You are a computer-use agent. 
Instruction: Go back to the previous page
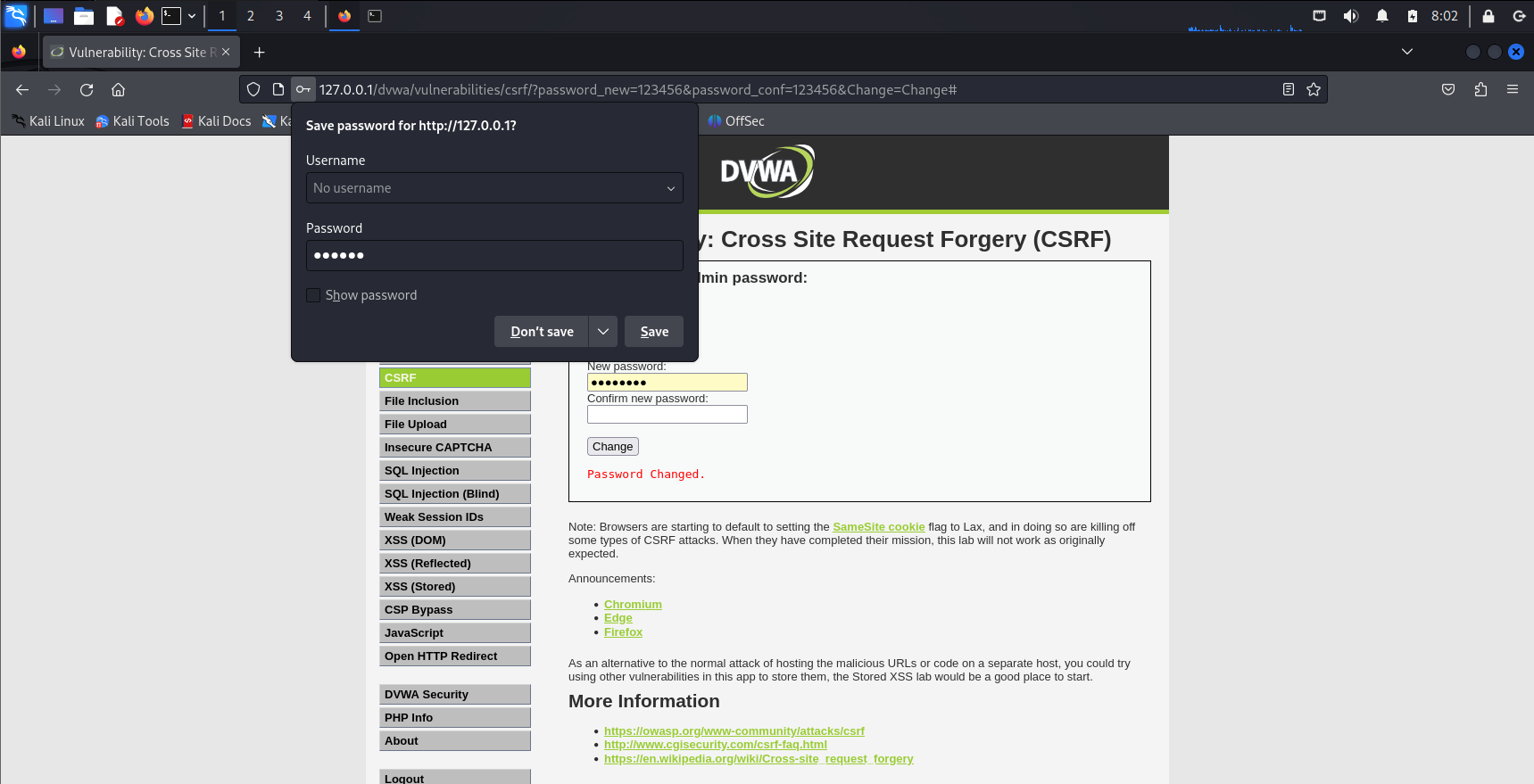(22, 89)
